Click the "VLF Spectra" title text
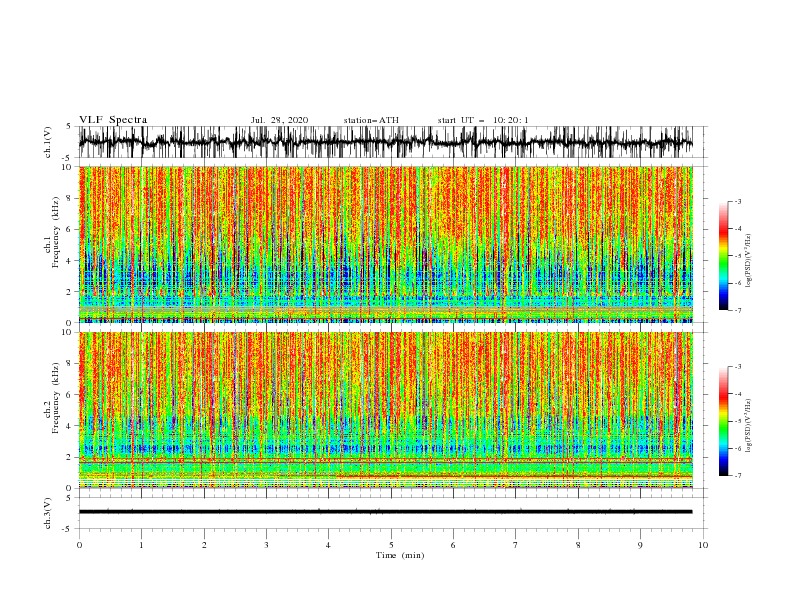Viewport: 792px width, 612px height. pyautogui.click(x=113, y=120)
